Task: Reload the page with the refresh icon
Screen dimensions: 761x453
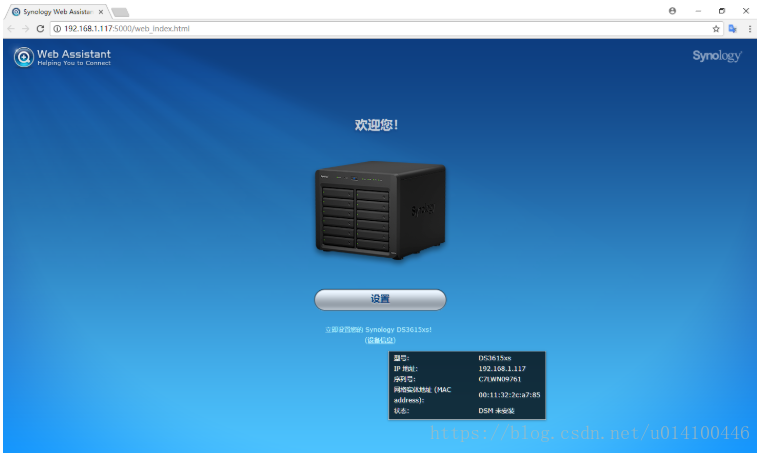Action: click(x=40, y=29)
